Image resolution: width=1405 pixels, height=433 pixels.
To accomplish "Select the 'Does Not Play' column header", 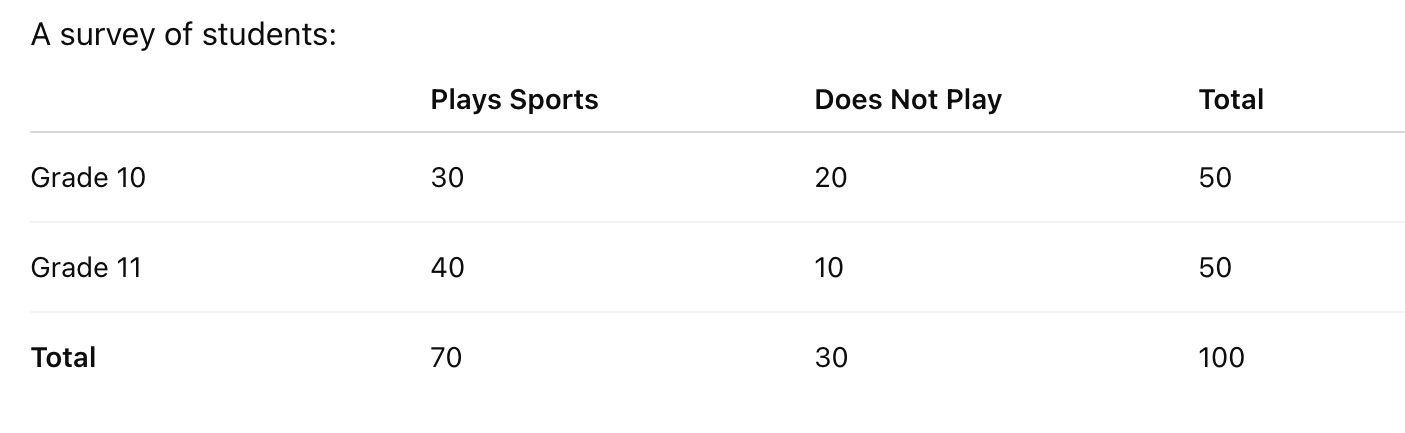I will tap(908, 100).
